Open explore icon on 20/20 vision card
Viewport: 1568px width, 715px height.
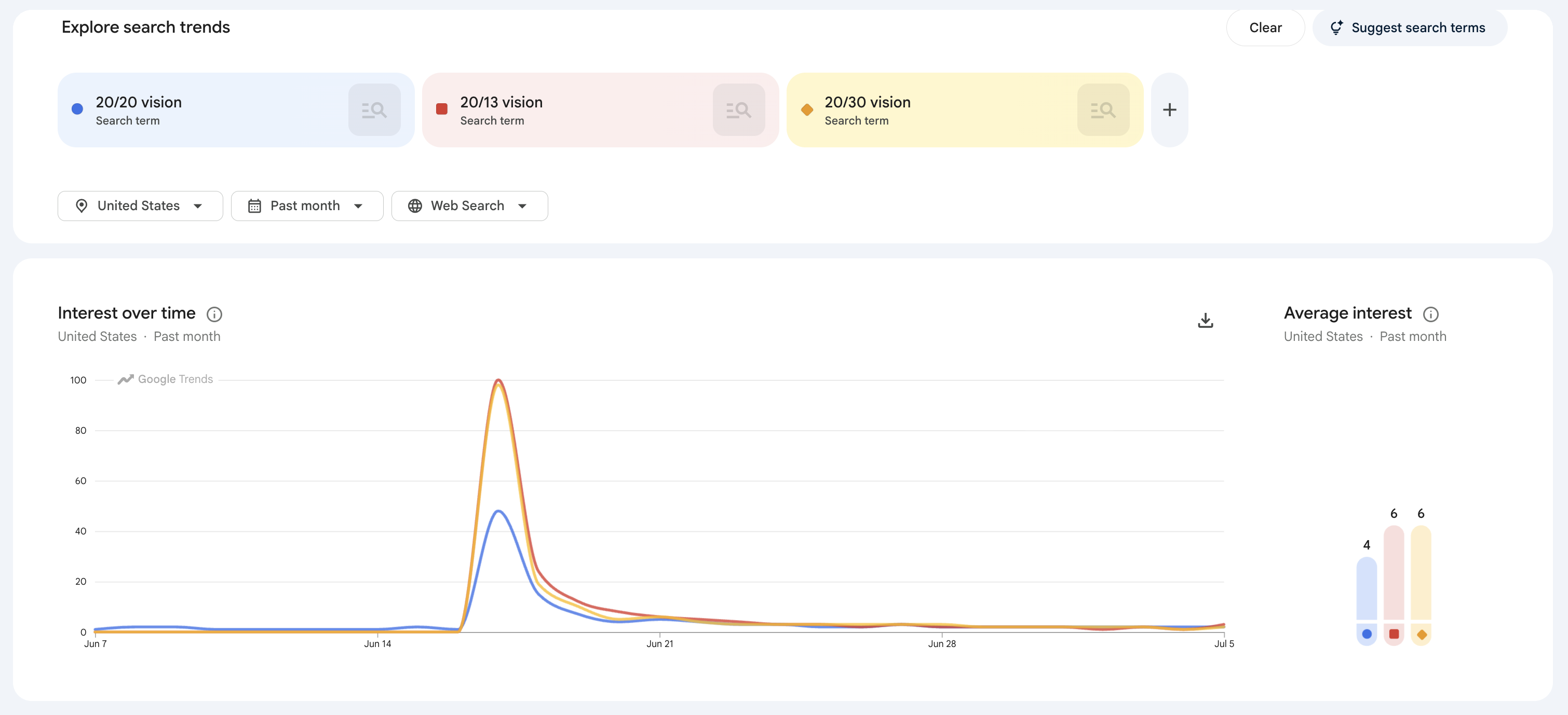[x=374, y=109]
